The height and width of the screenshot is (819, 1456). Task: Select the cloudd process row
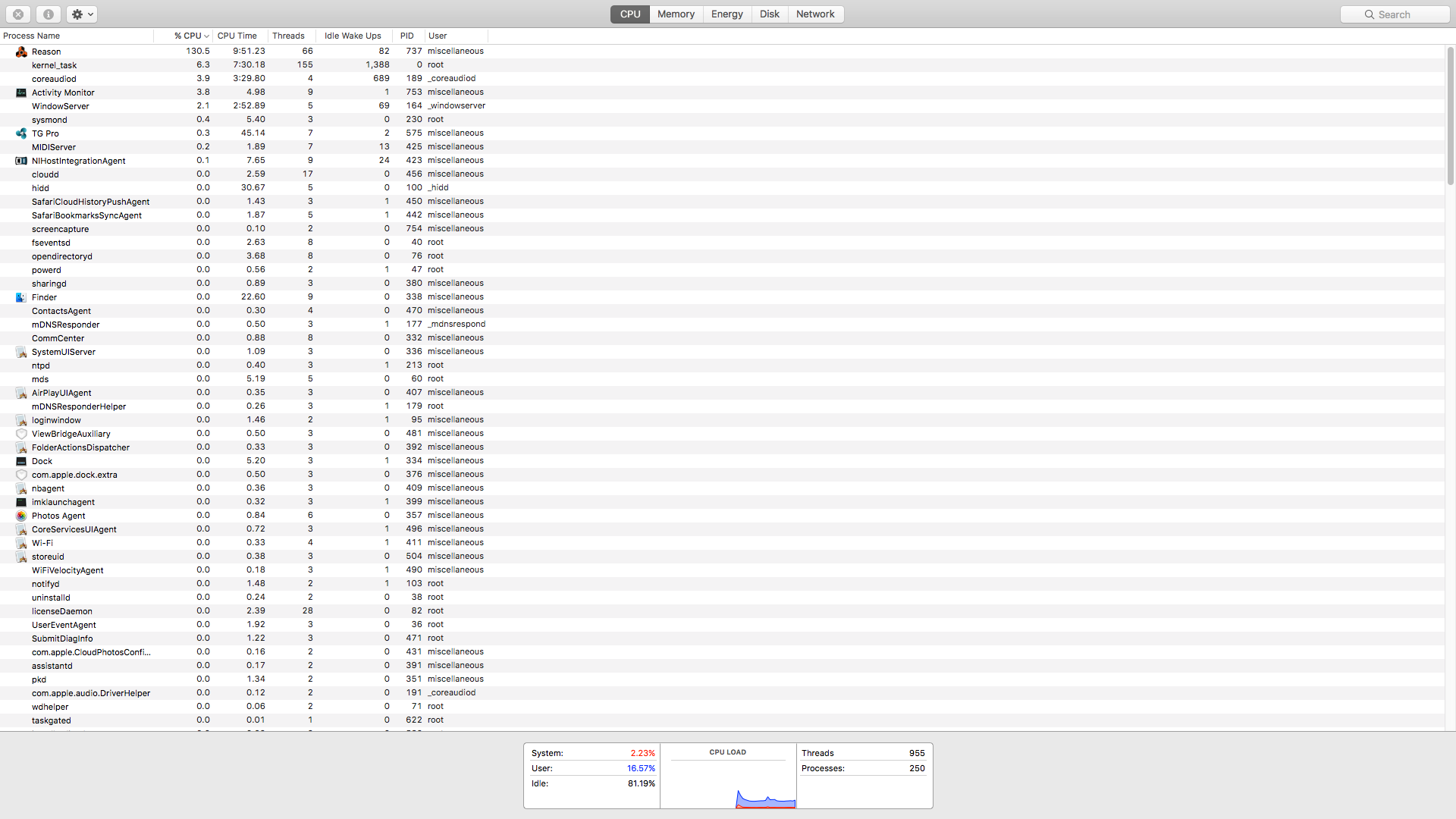[x=722, y=174]
